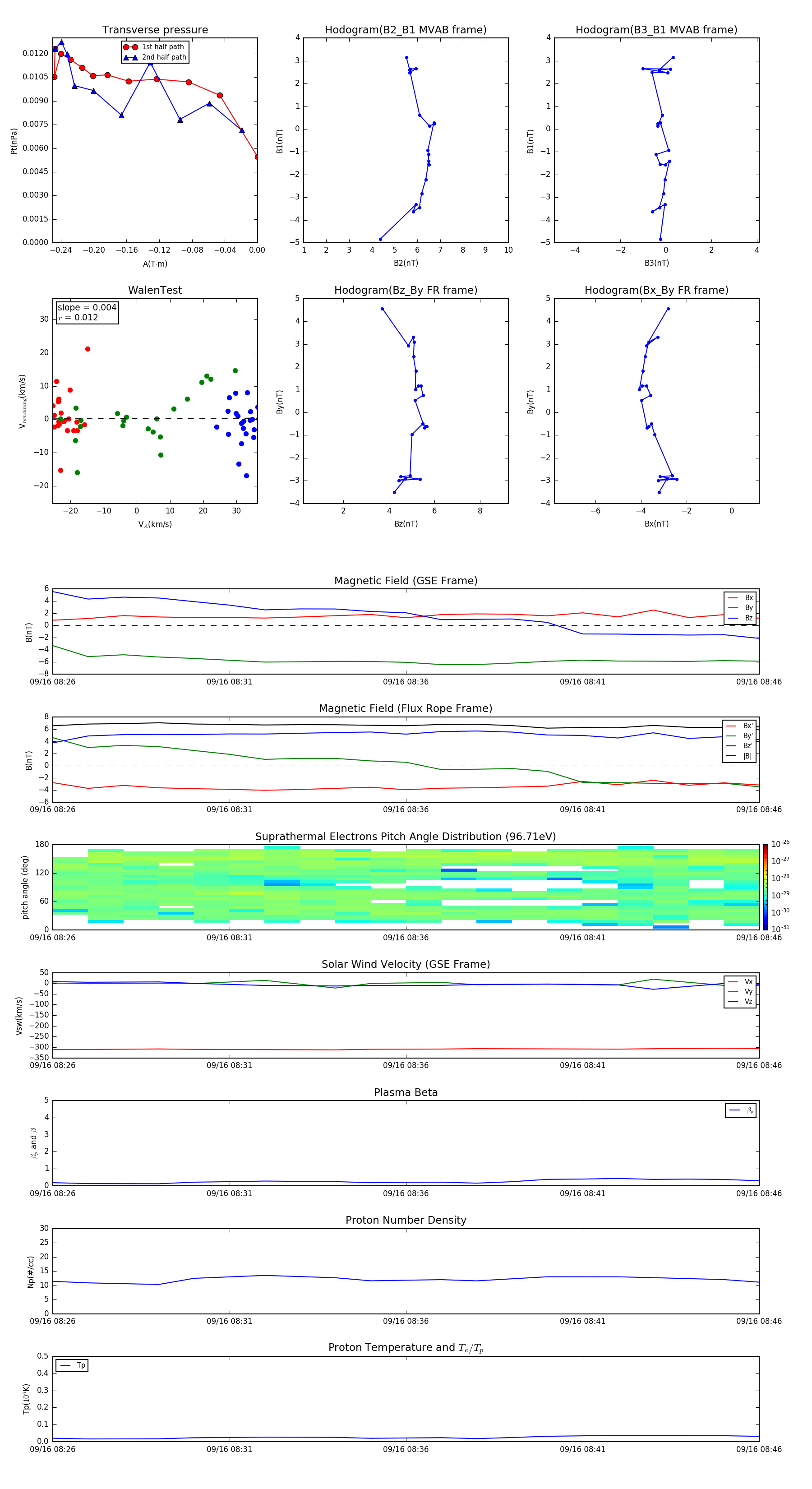
Task: Click the red outlier point in WalenTest near 21
Action: pyautogui.click(x=88, y=349)
